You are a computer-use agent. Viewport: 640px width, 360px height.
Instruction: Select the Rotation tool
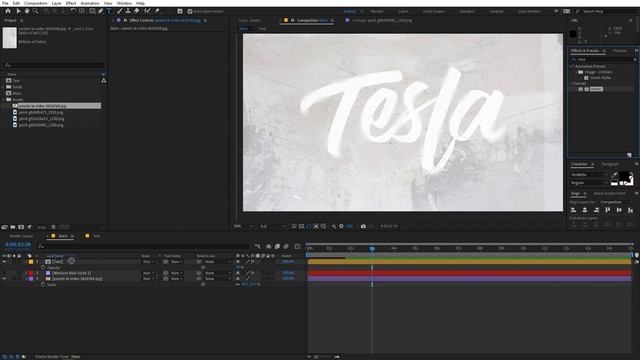click(73, 11)
